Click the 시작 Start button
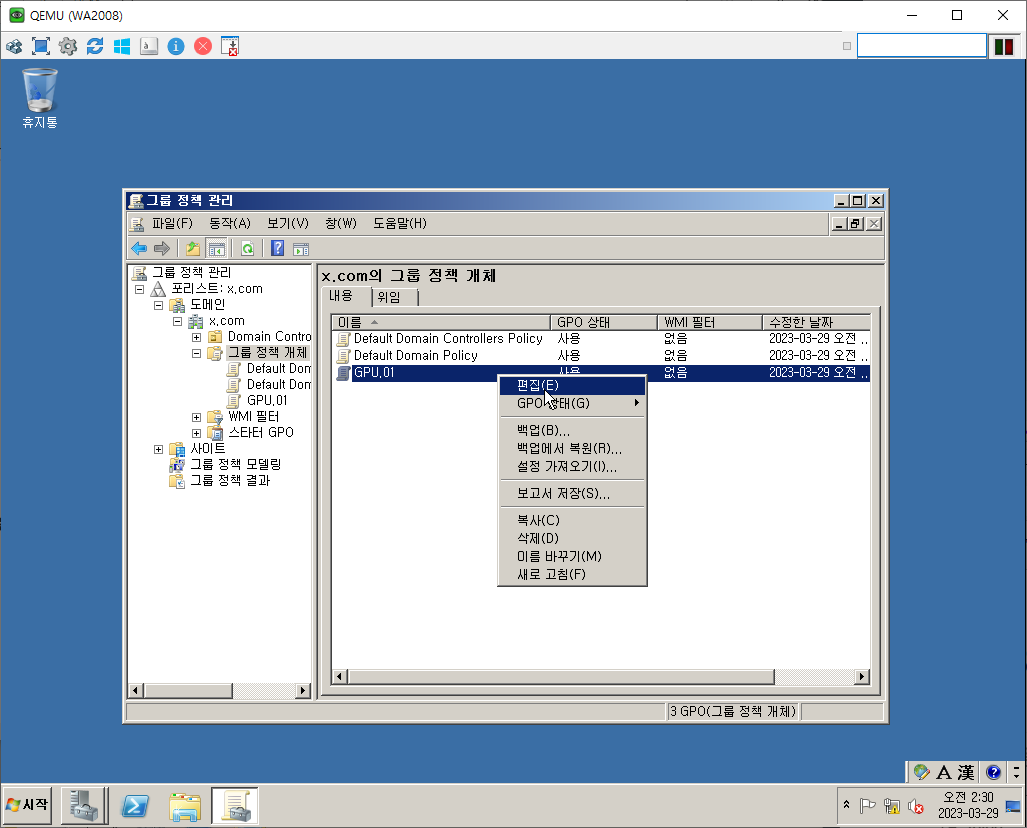Screen dimensions: 1027x828 click(x=28, y=804)
